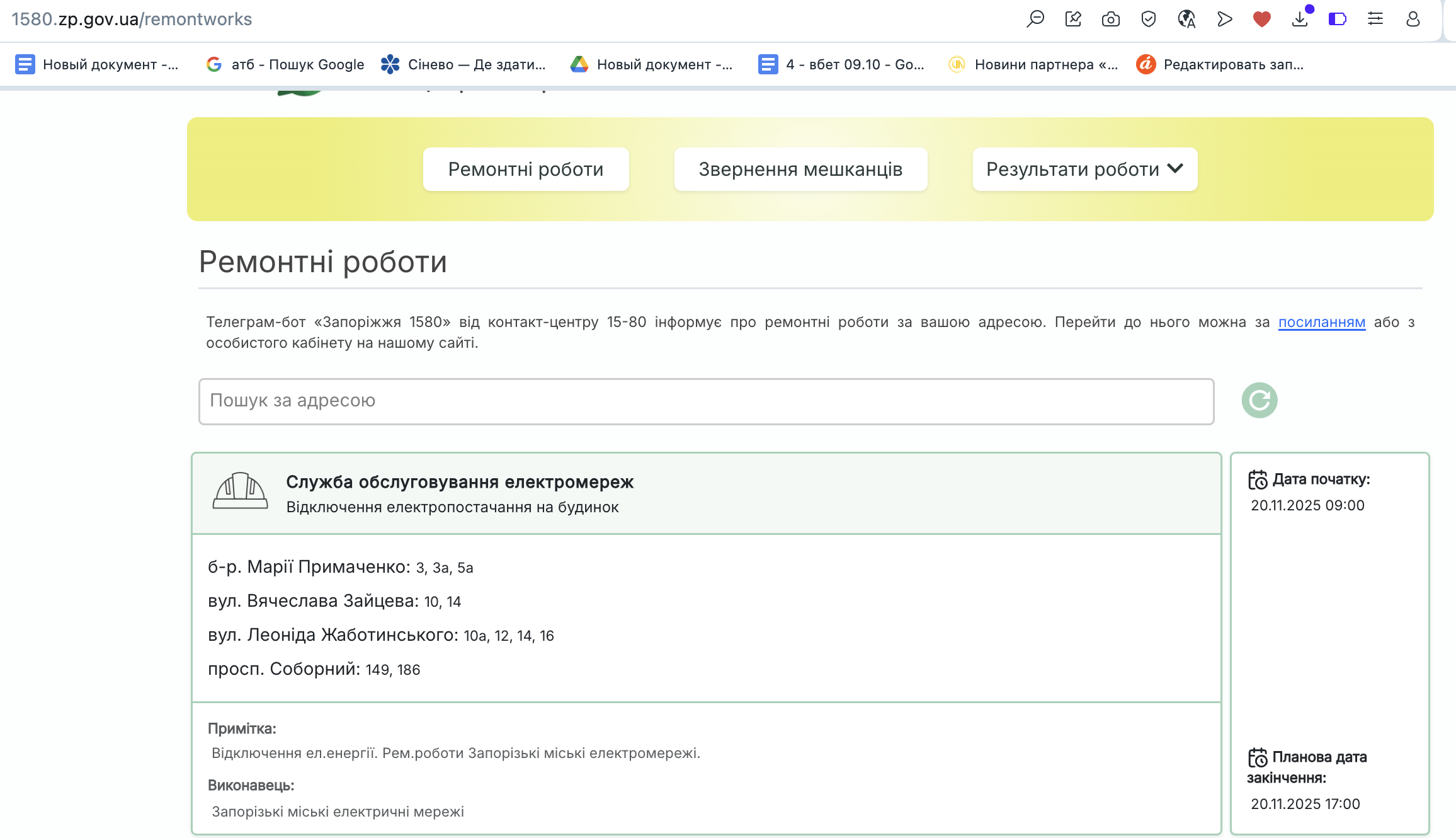Toggle the battery saver icon

tap(1338, 19)
